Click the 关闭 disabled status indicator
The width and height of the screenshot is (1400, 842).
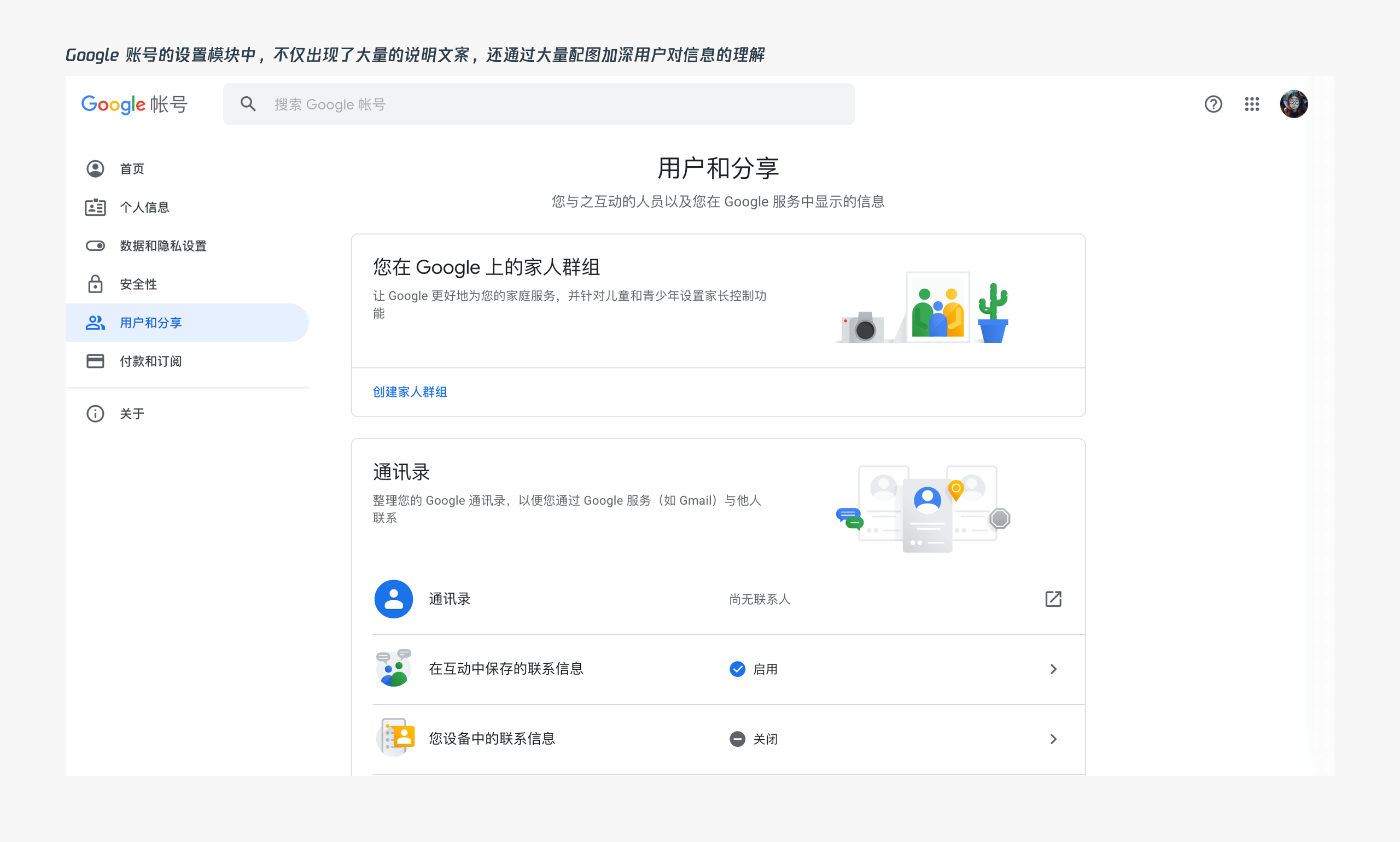737,739
